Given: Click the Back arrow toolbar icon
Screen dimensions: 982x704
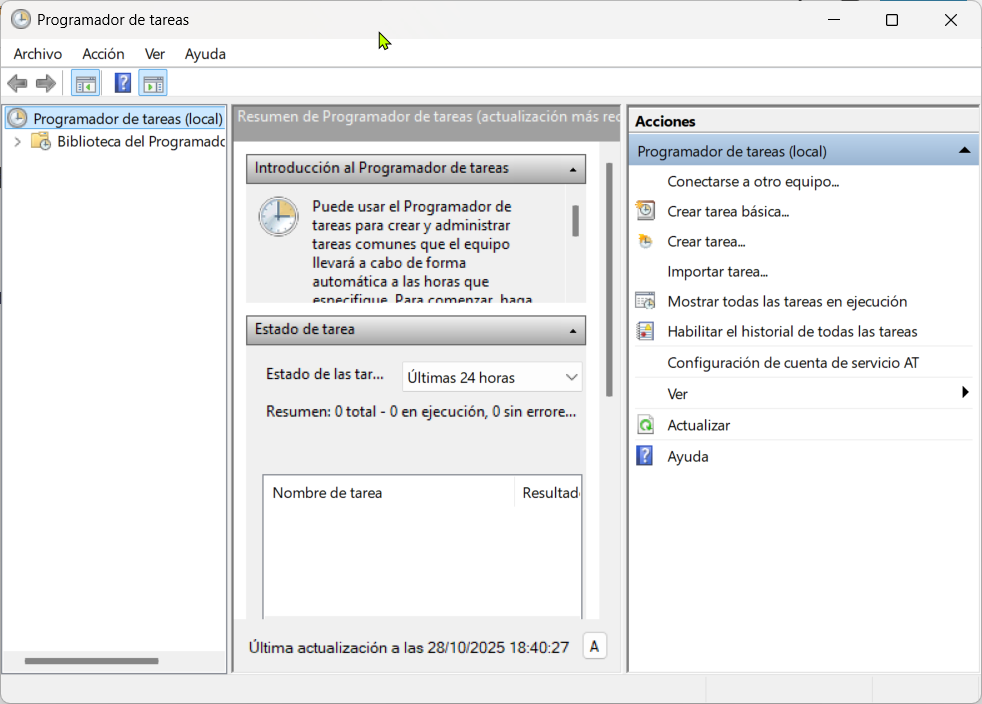Looking at the screenshot, I should (x=17, y=83).
